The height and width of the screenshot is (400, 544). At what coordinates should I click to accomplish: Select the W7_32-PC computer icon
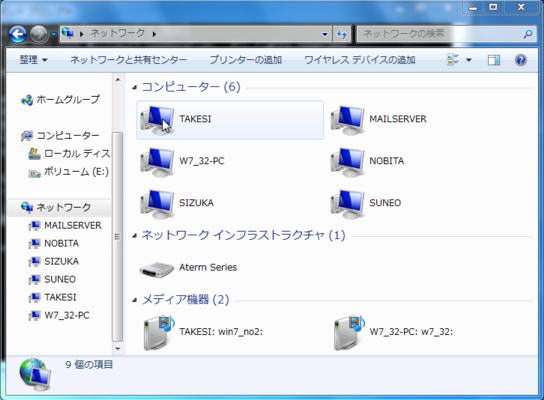click(157, 162)
